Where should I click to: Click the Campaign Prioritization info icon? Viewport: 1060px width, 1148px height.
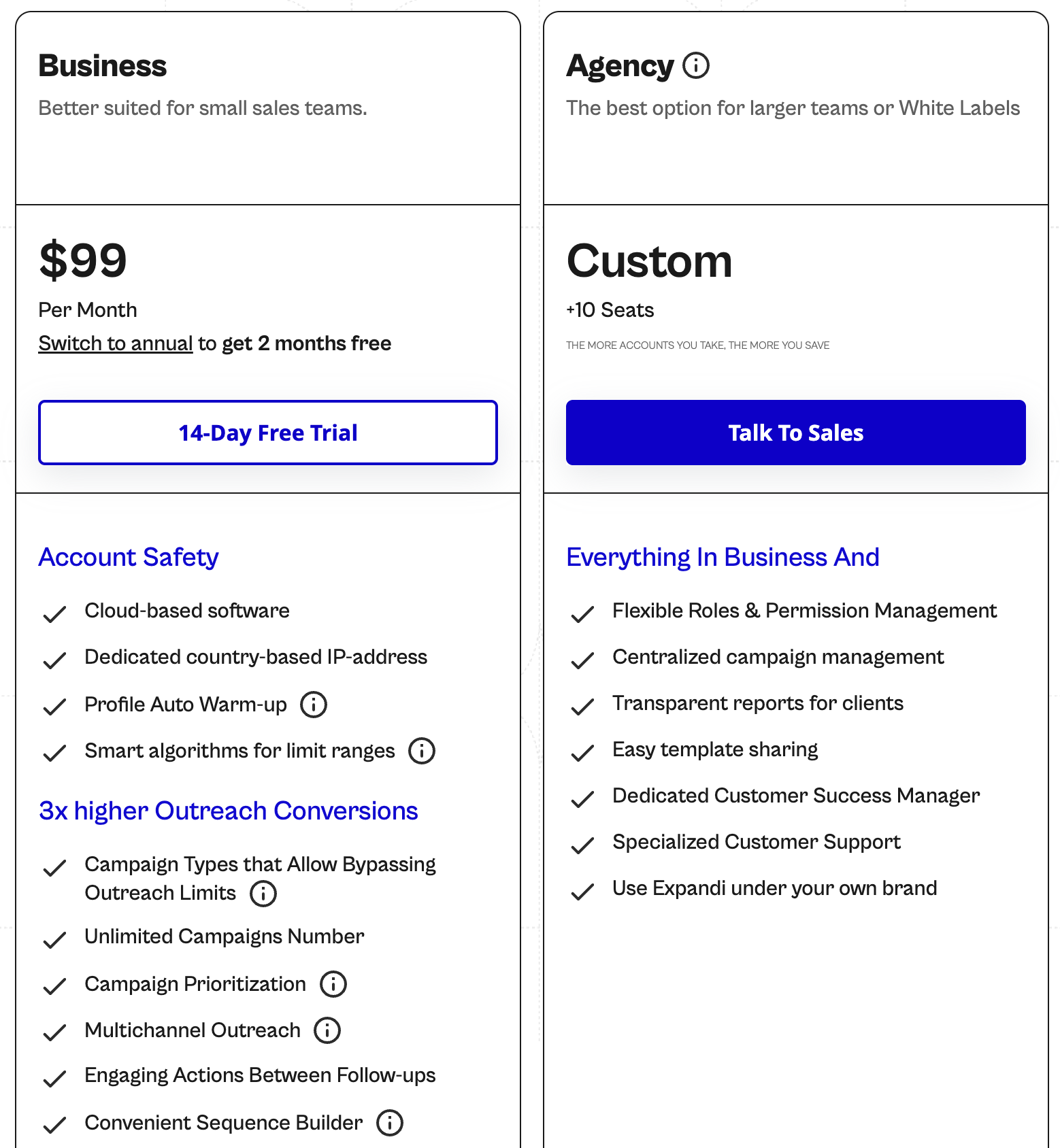333,984
